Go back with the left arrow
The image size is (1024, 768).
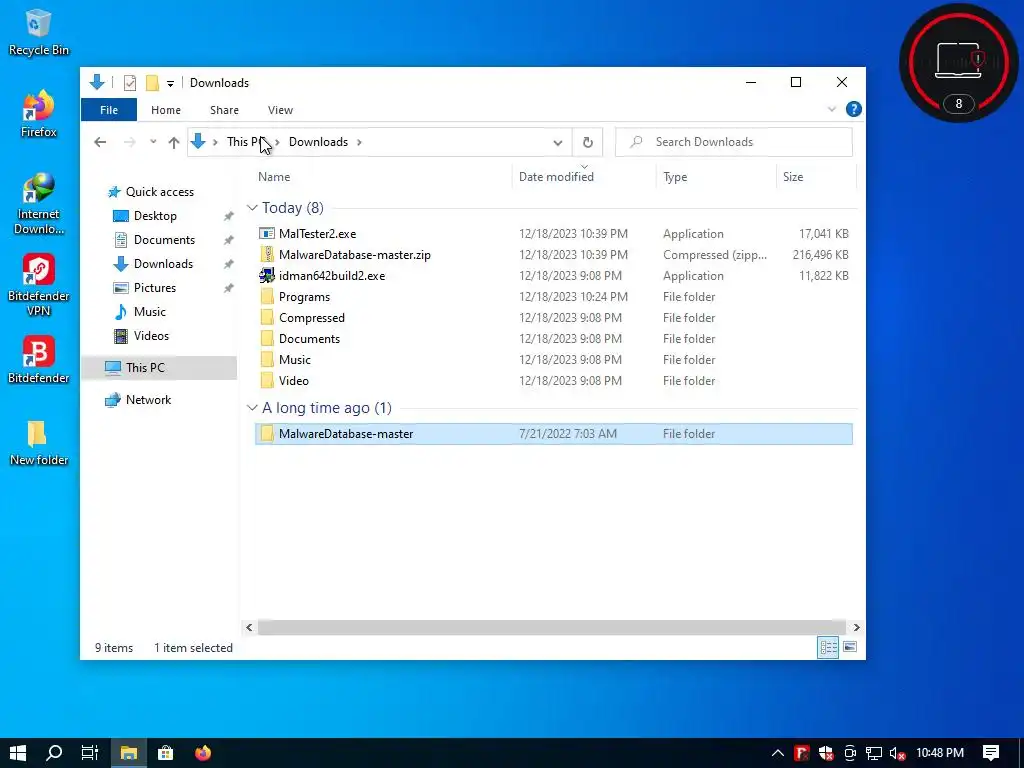pos(100,142)
